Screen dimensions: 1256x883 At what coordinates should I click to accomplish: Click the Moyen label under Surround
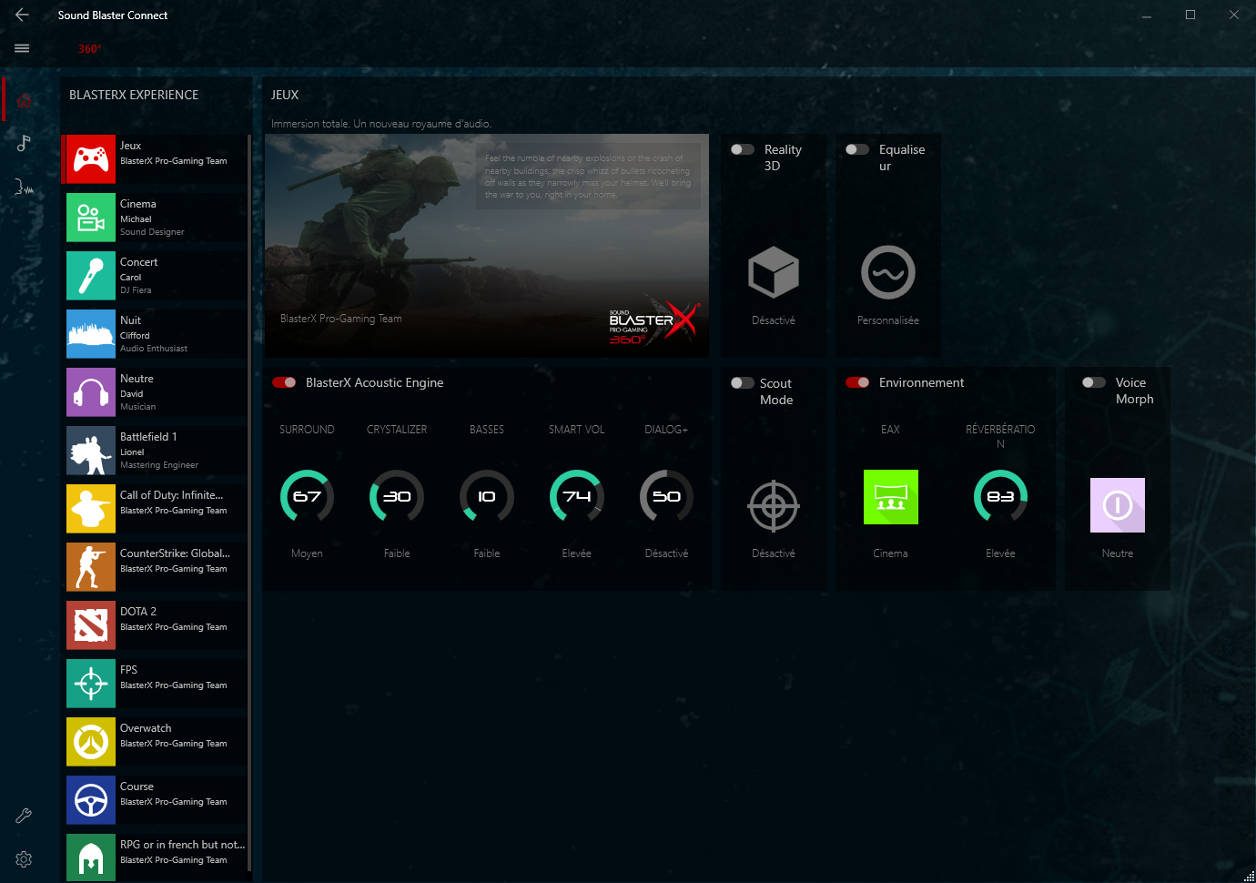pyautogui.click(x=307, y=553)
